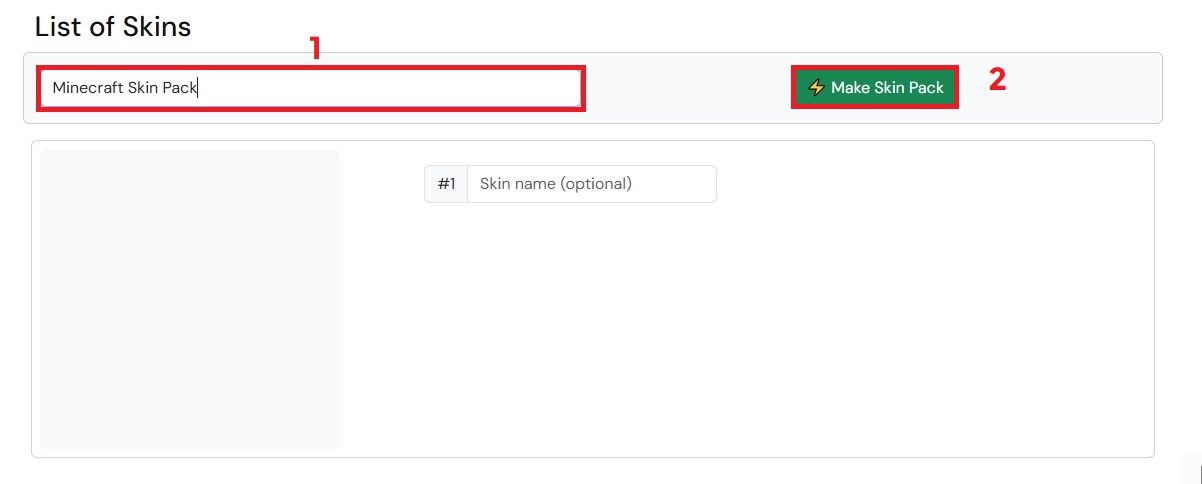Click the gray skin preview placeholder

coord(190,299)
